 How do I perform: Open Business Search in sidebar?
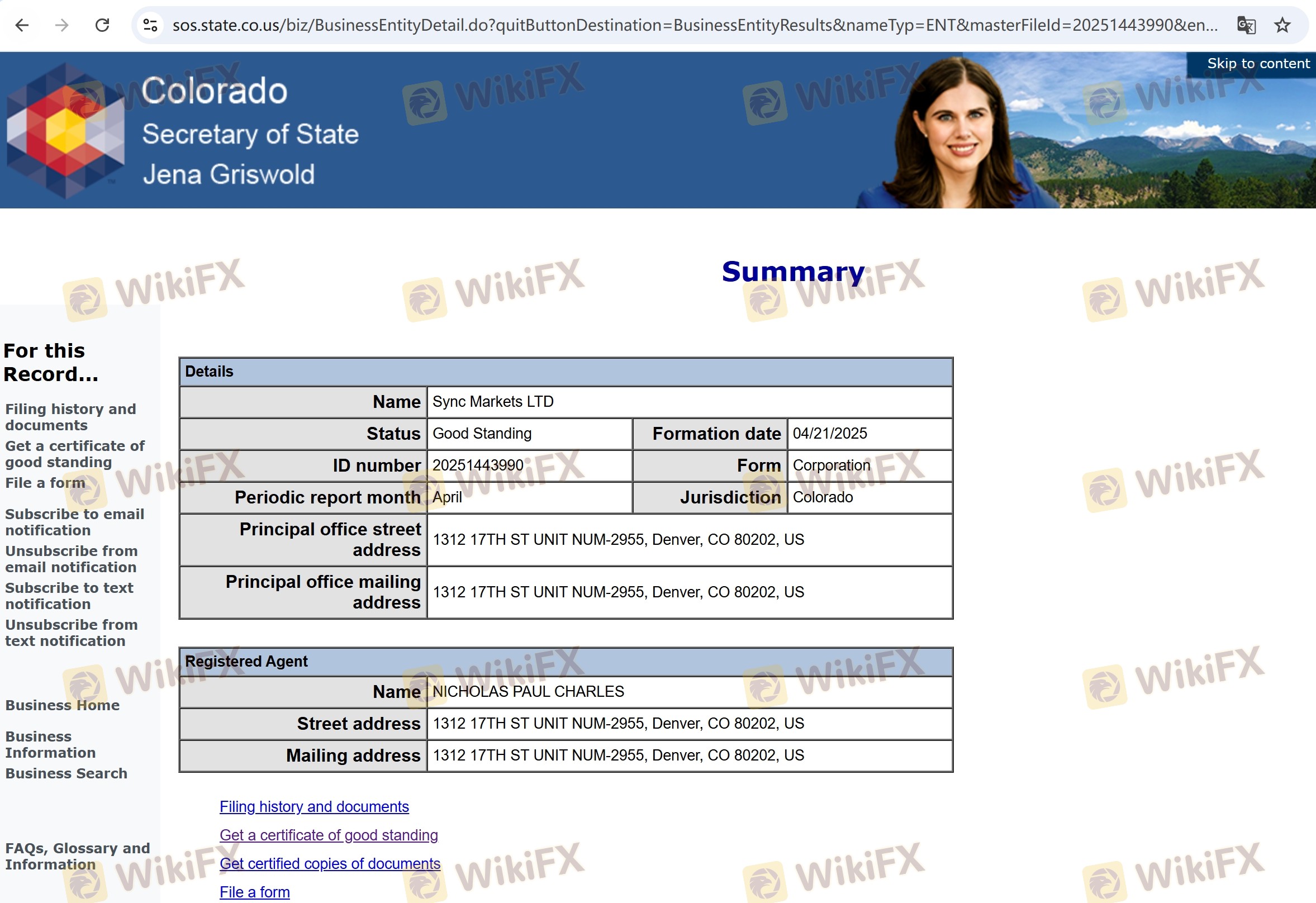tap(66, 773)
